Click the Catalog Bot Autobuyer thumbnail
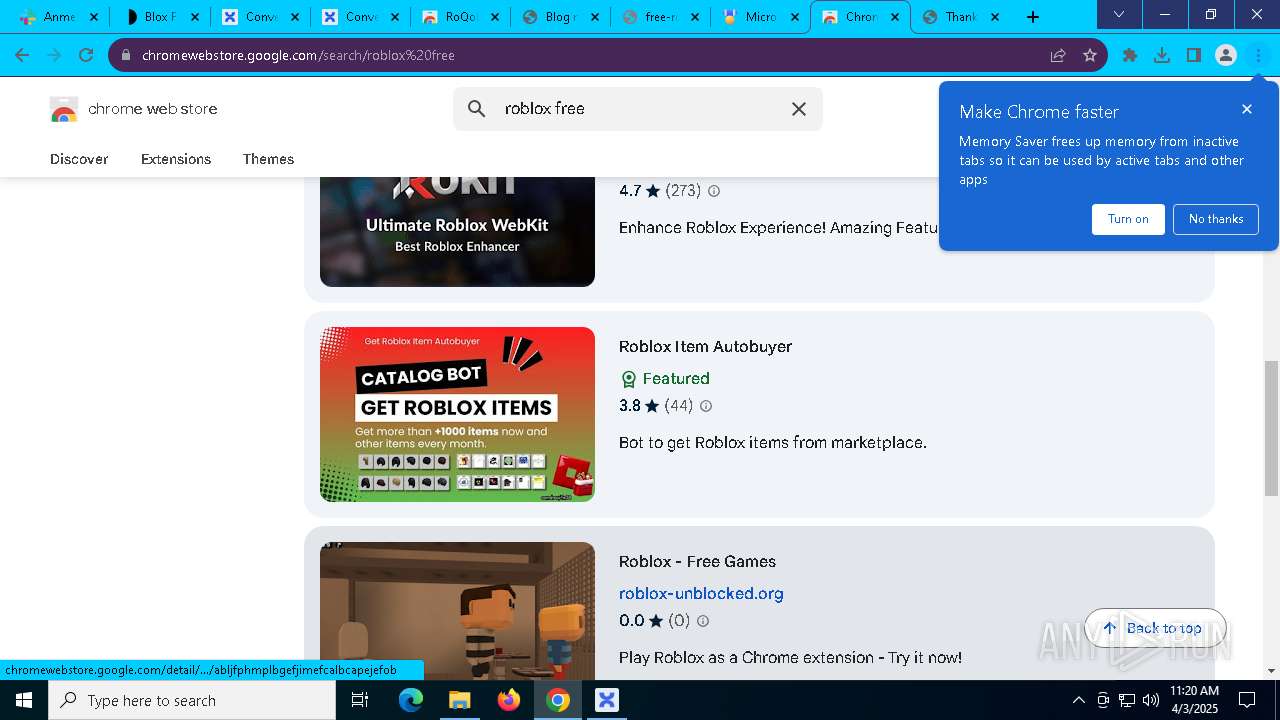 [x=457, y=414]
